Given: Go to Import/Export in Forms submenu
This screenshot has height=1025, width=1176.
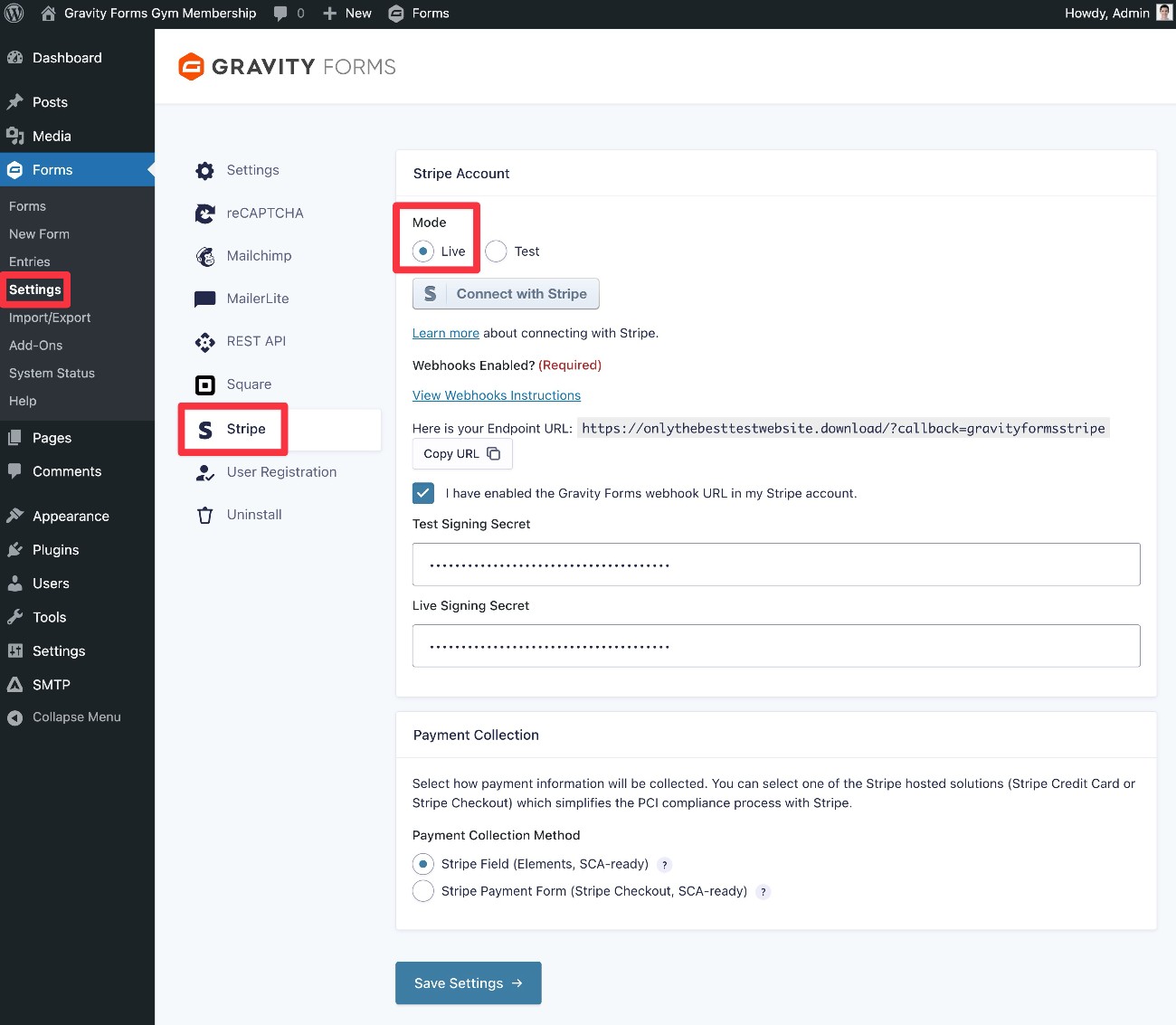Looking at the screenshot, I should tap(50, 318).
